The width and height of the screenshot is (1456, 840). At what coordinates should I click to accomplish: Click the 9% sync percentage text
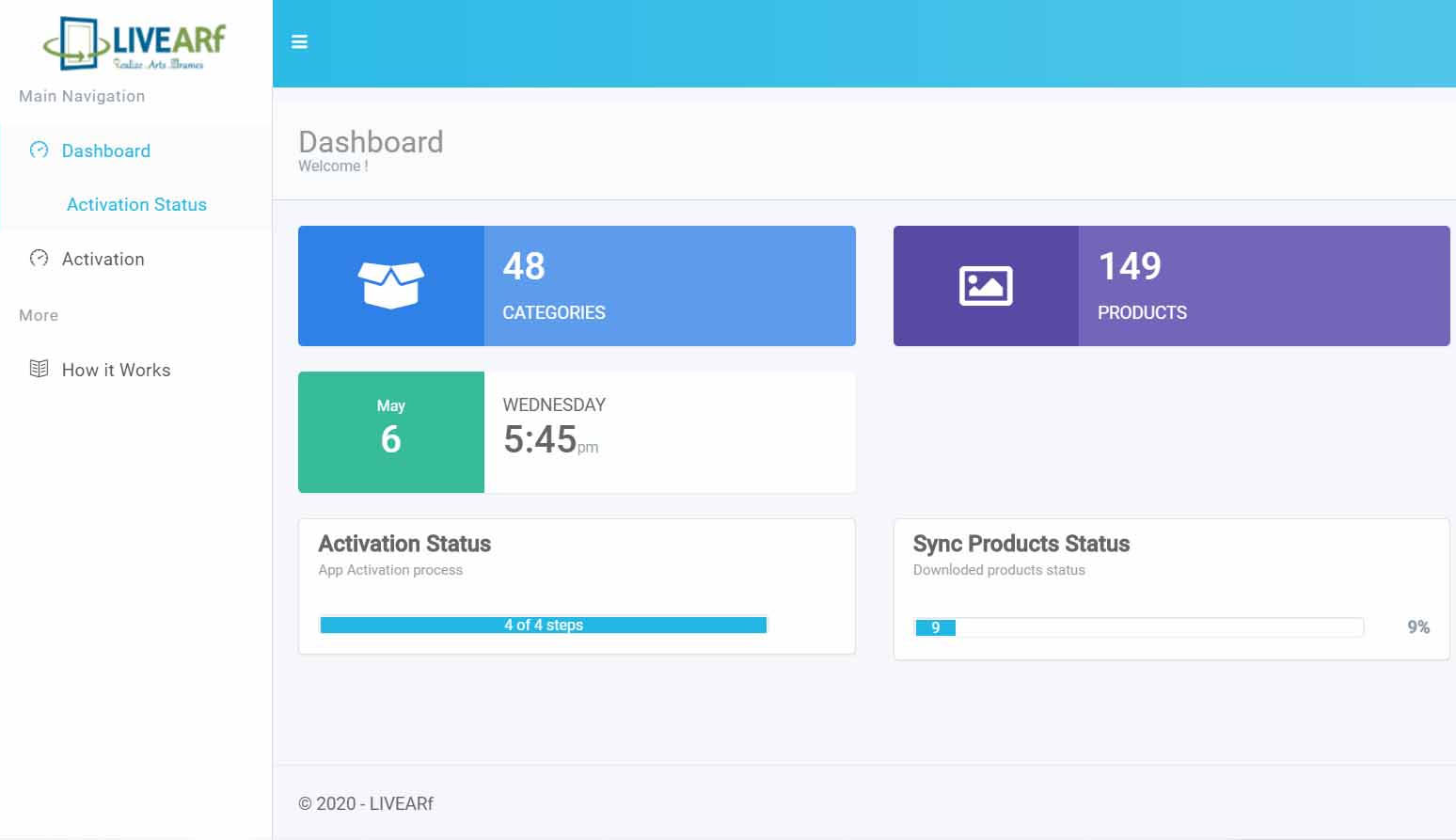[x=1418, y=626]
